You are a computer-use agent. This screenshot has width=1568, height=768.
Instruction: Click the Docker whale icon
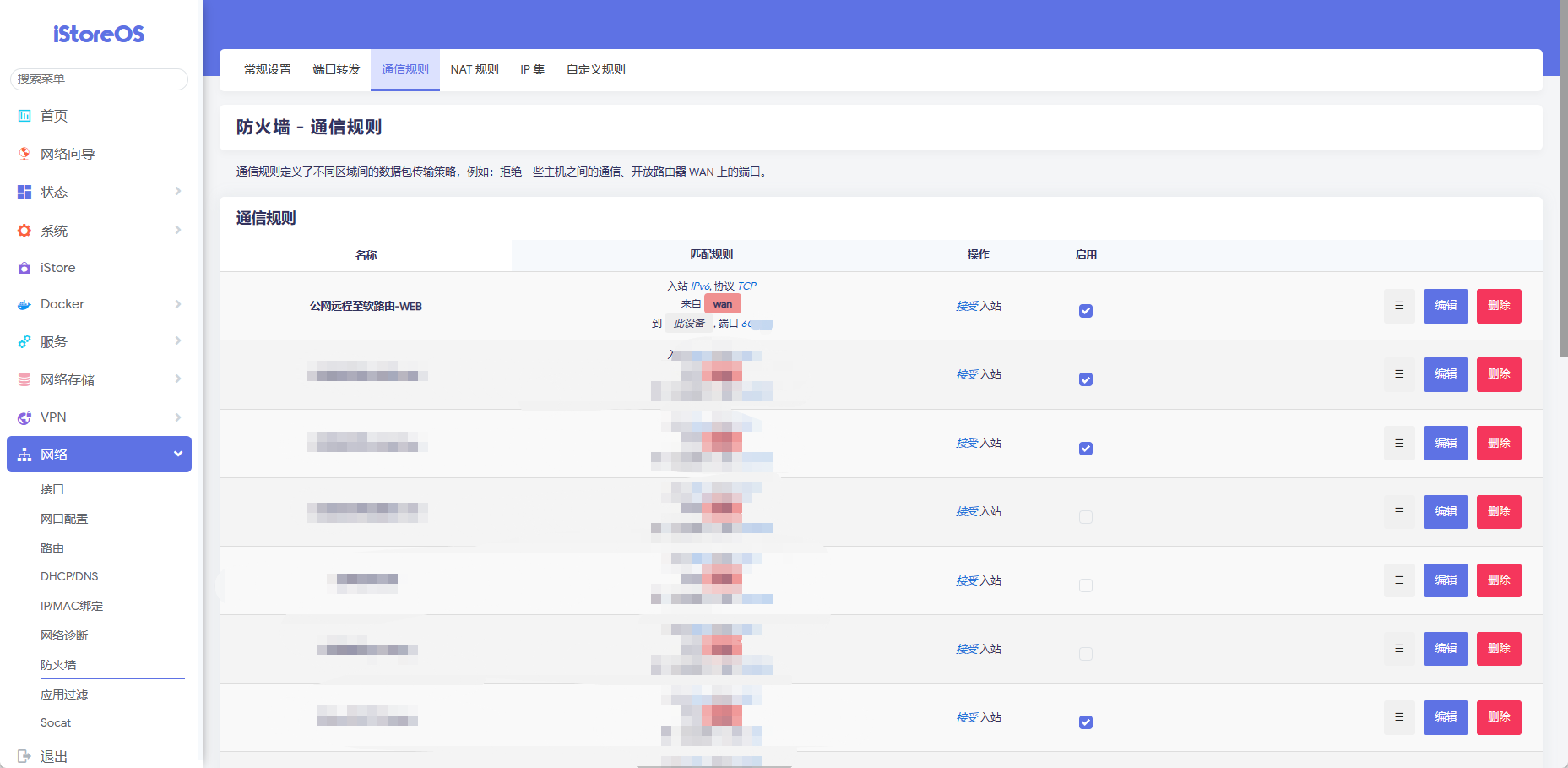pyautogui.click(x=24, y=304)
